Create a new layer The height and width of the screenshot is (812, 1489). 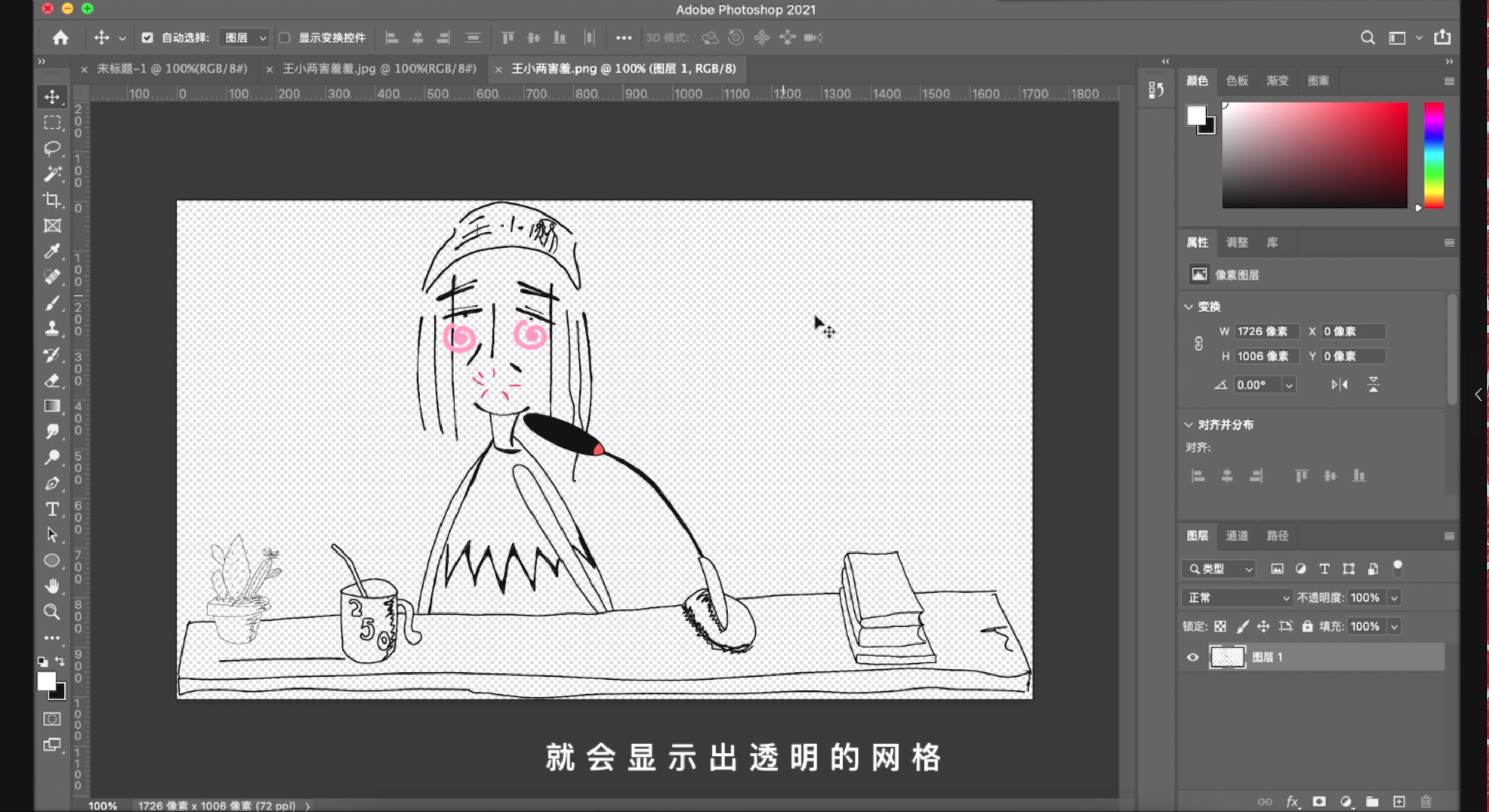[1400, 802]
